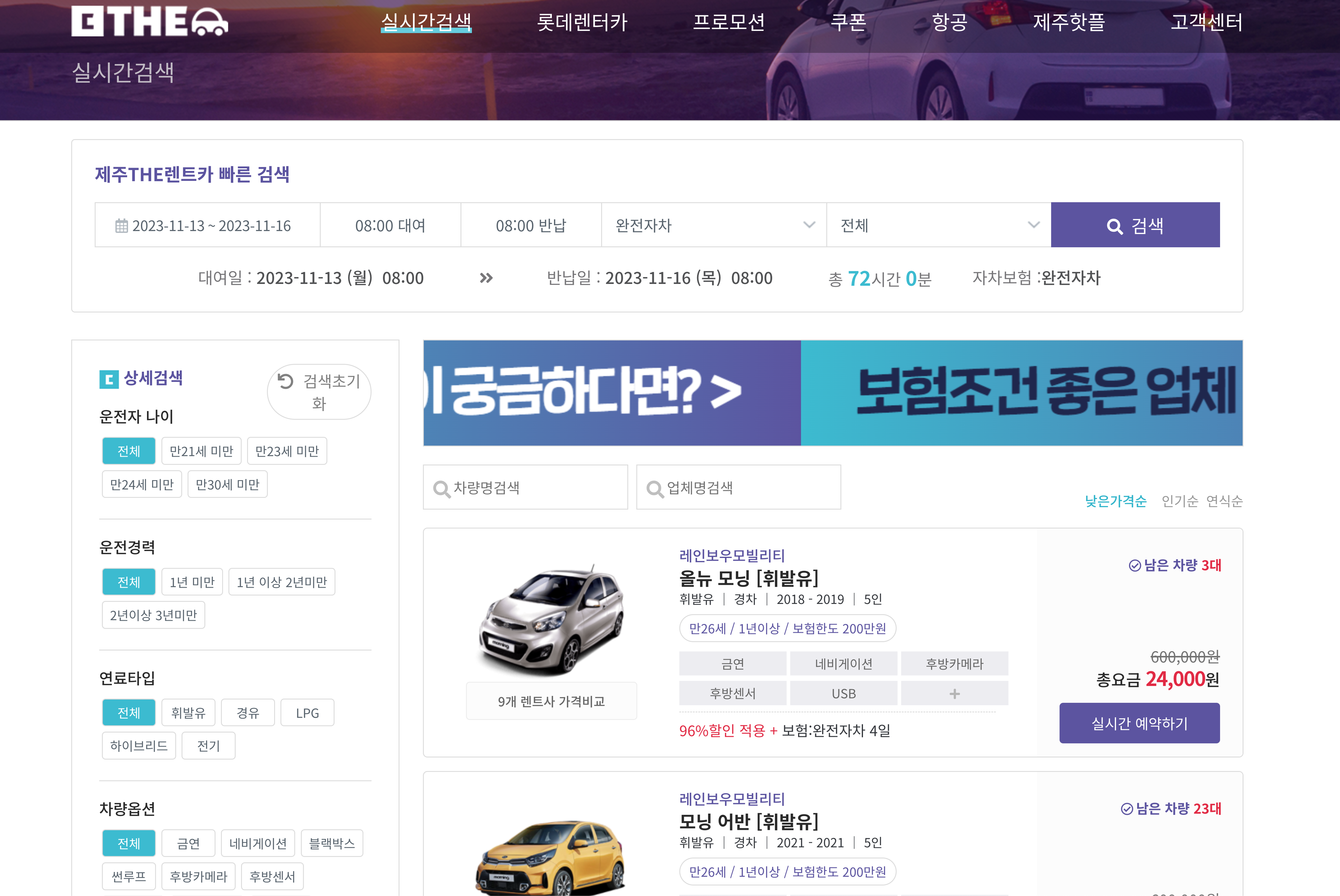Click the 상세검색 panel icon
The height and width of the screenshot is (896, 1340).
tap(109, 379)
